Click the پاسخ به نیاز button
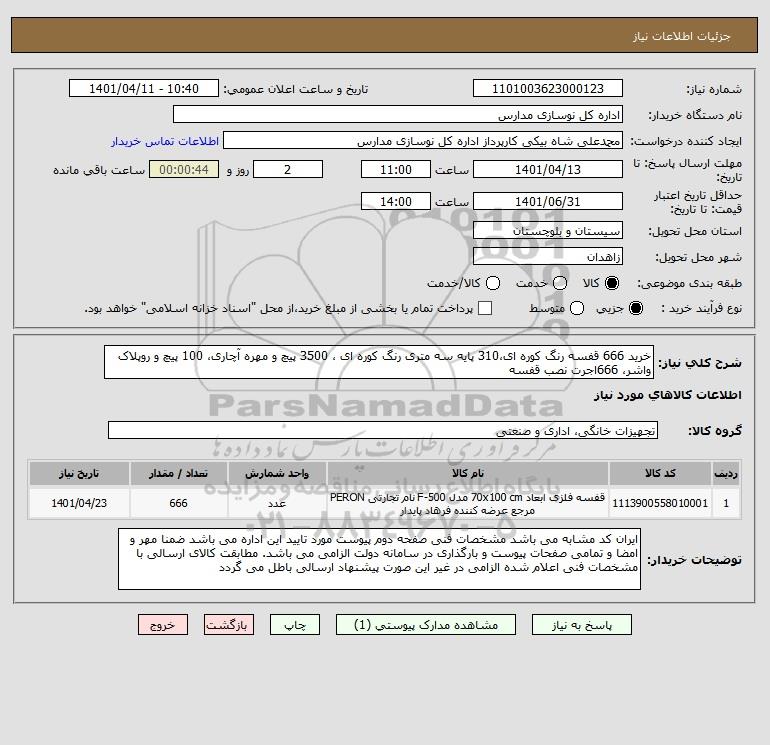 (x=581, y=625)
